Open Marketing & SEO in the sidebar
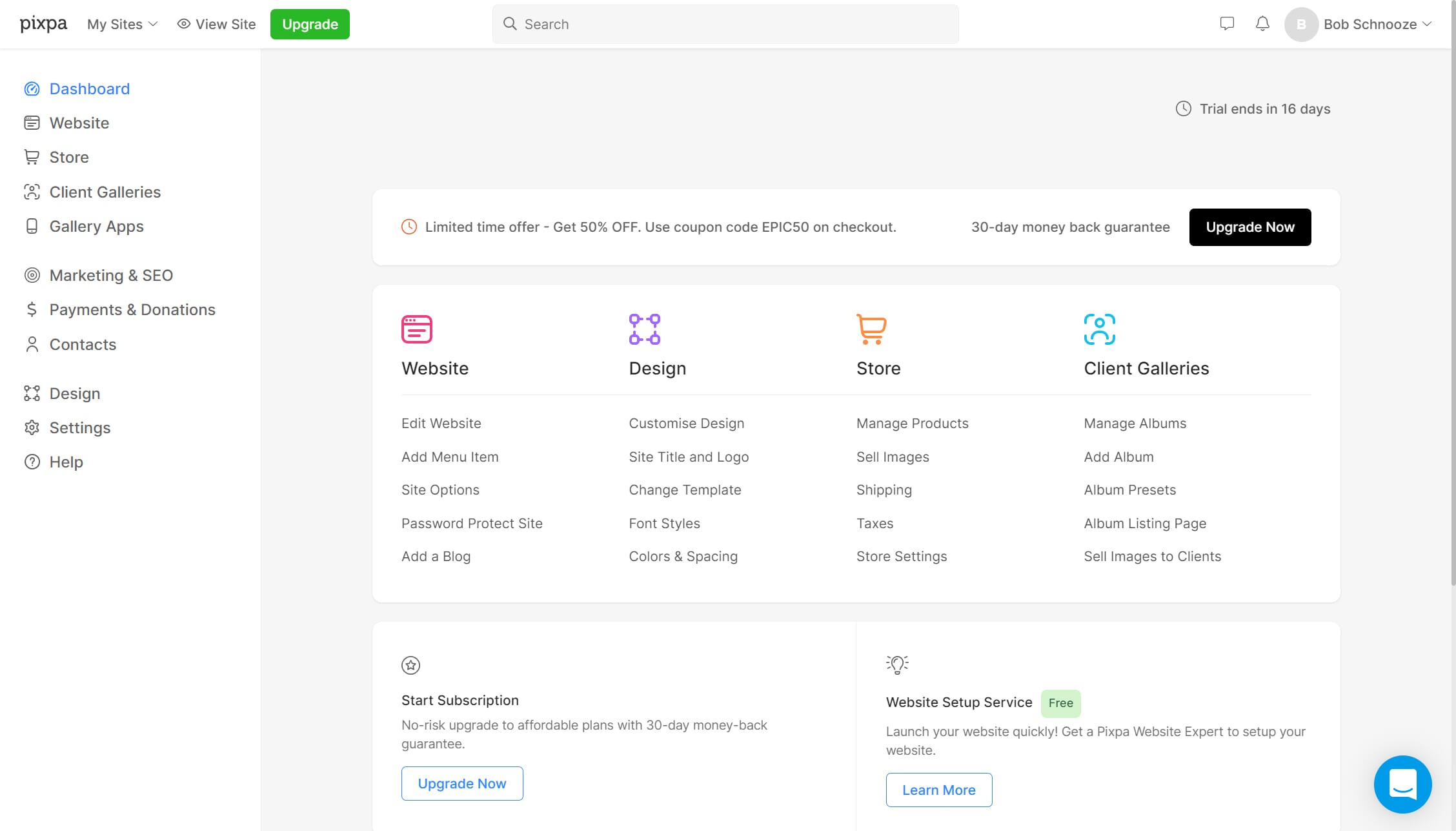Screen dimensions: 1456x831 point(112,275)
